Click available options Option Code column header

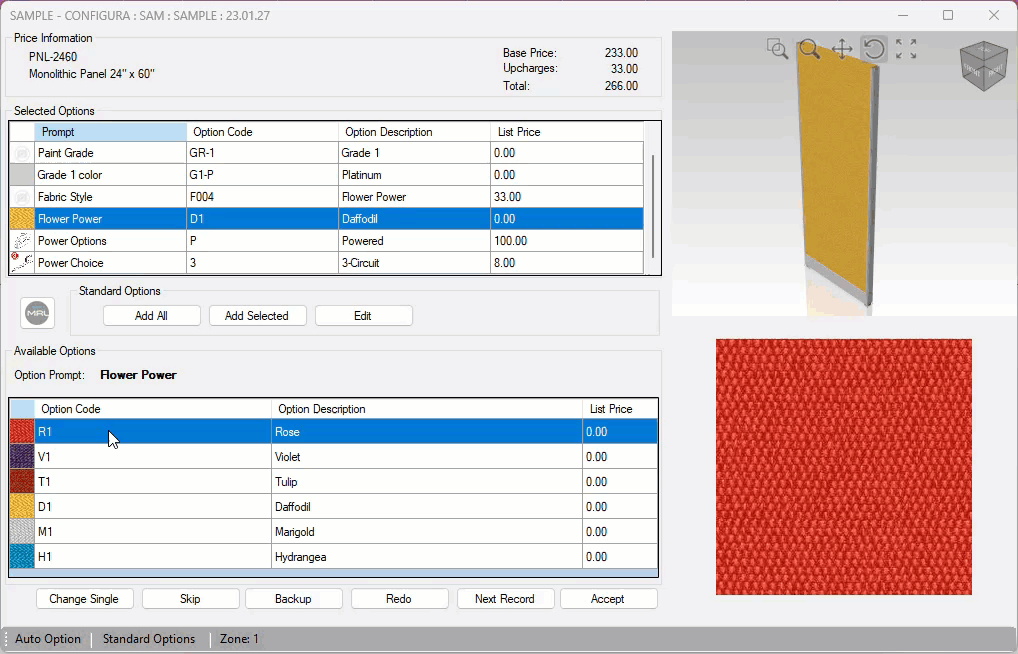point(153,409)
